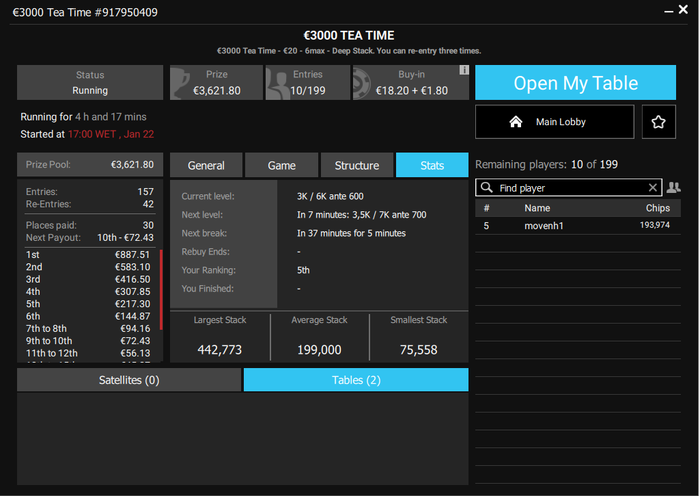
Task: Click the 11th to 12th payout row
Action: coord(88,353)
